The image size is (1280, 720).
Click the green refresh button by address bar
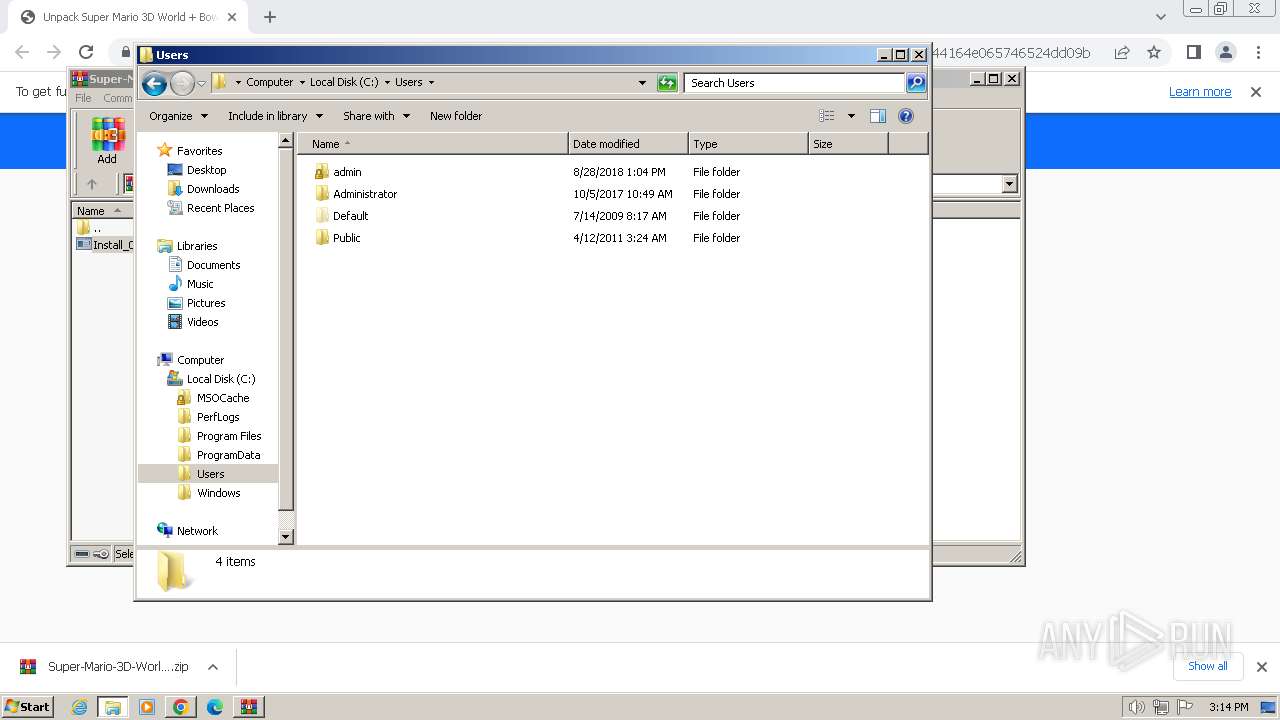tap(667, 83)
